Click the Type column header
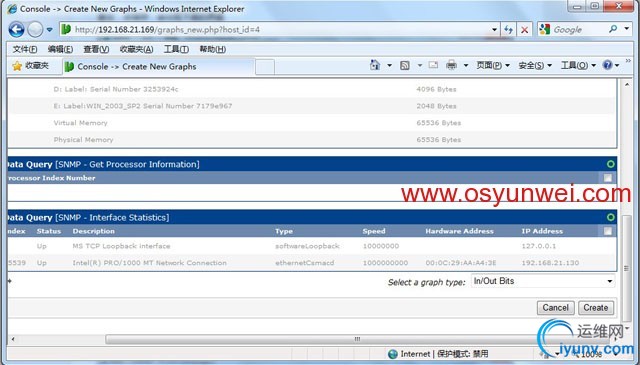 pos(284,231)
